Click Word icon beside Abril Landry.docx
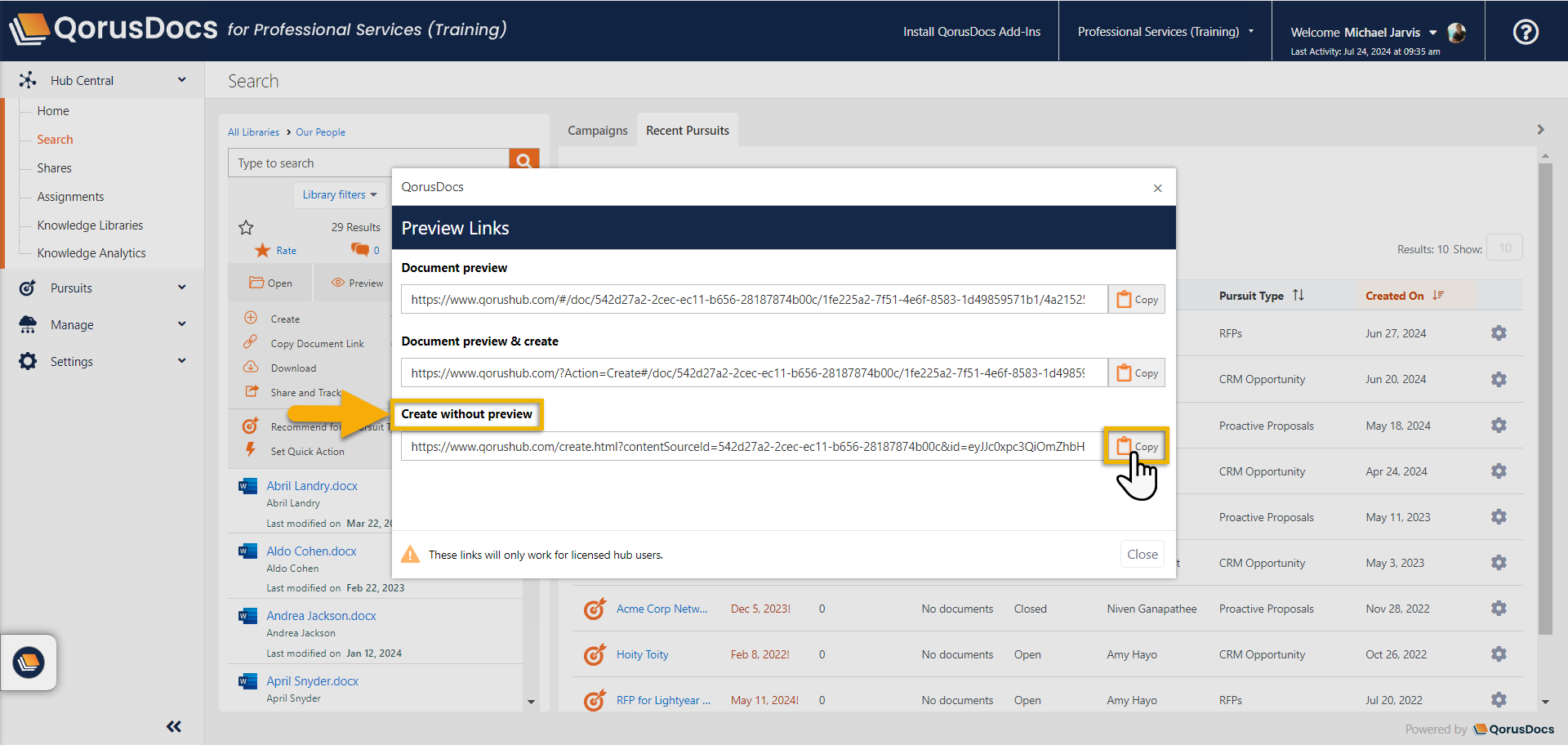Viewport: 1568px width, 745px height. pyautogui.click(x=247, y=486)
